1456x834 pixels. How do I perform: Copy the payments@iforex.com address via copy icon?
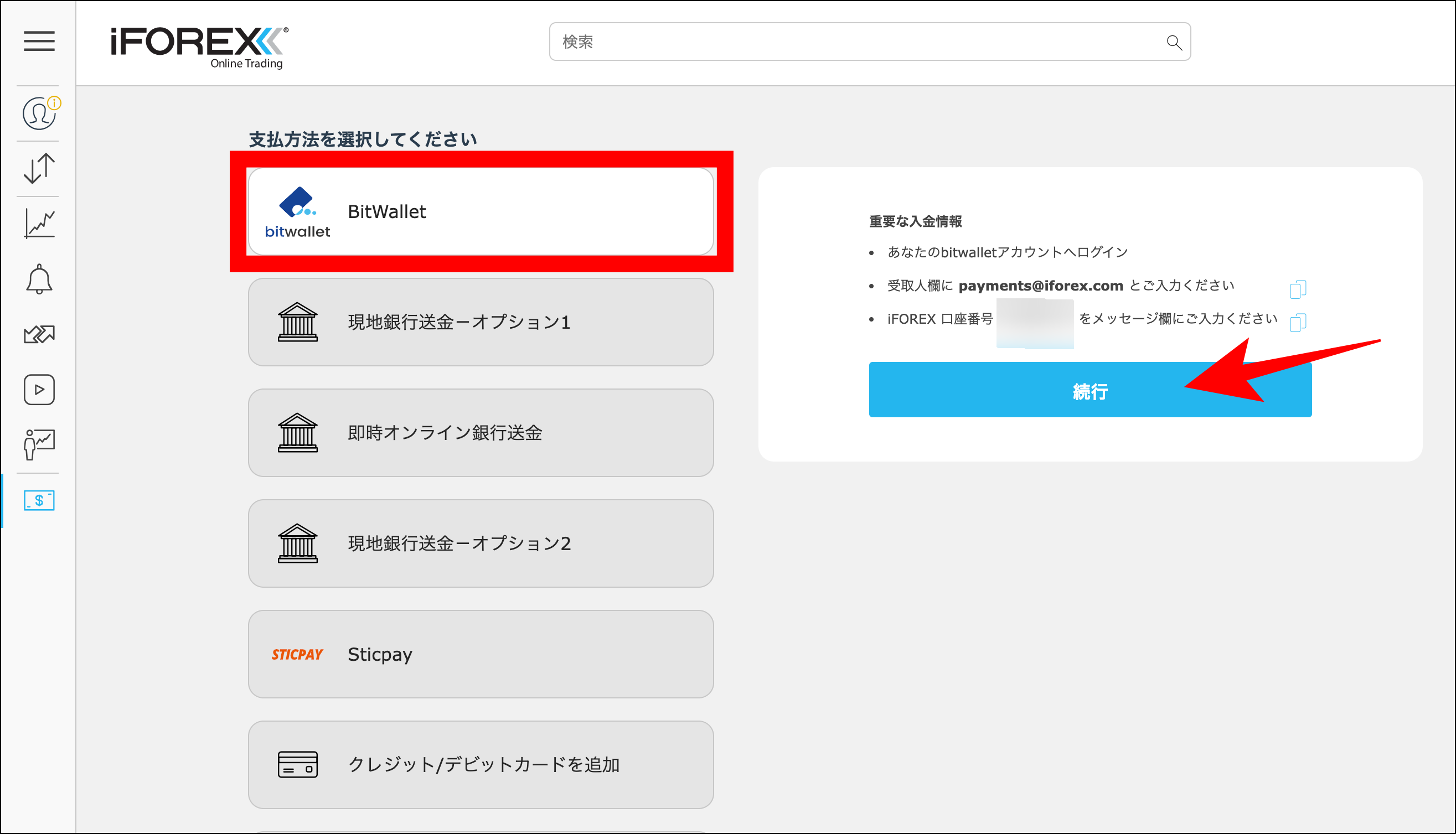[1297, 289]
